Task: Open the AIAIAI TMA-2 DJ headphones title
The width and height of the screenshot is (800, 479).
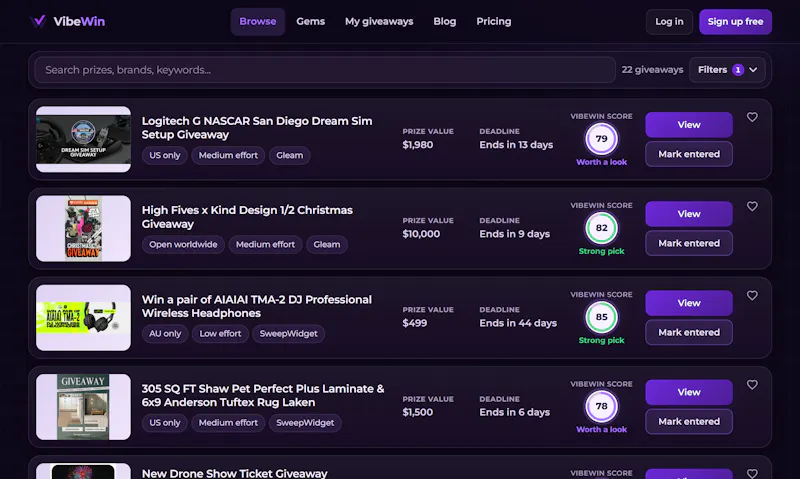Action: tap(257, 306)
